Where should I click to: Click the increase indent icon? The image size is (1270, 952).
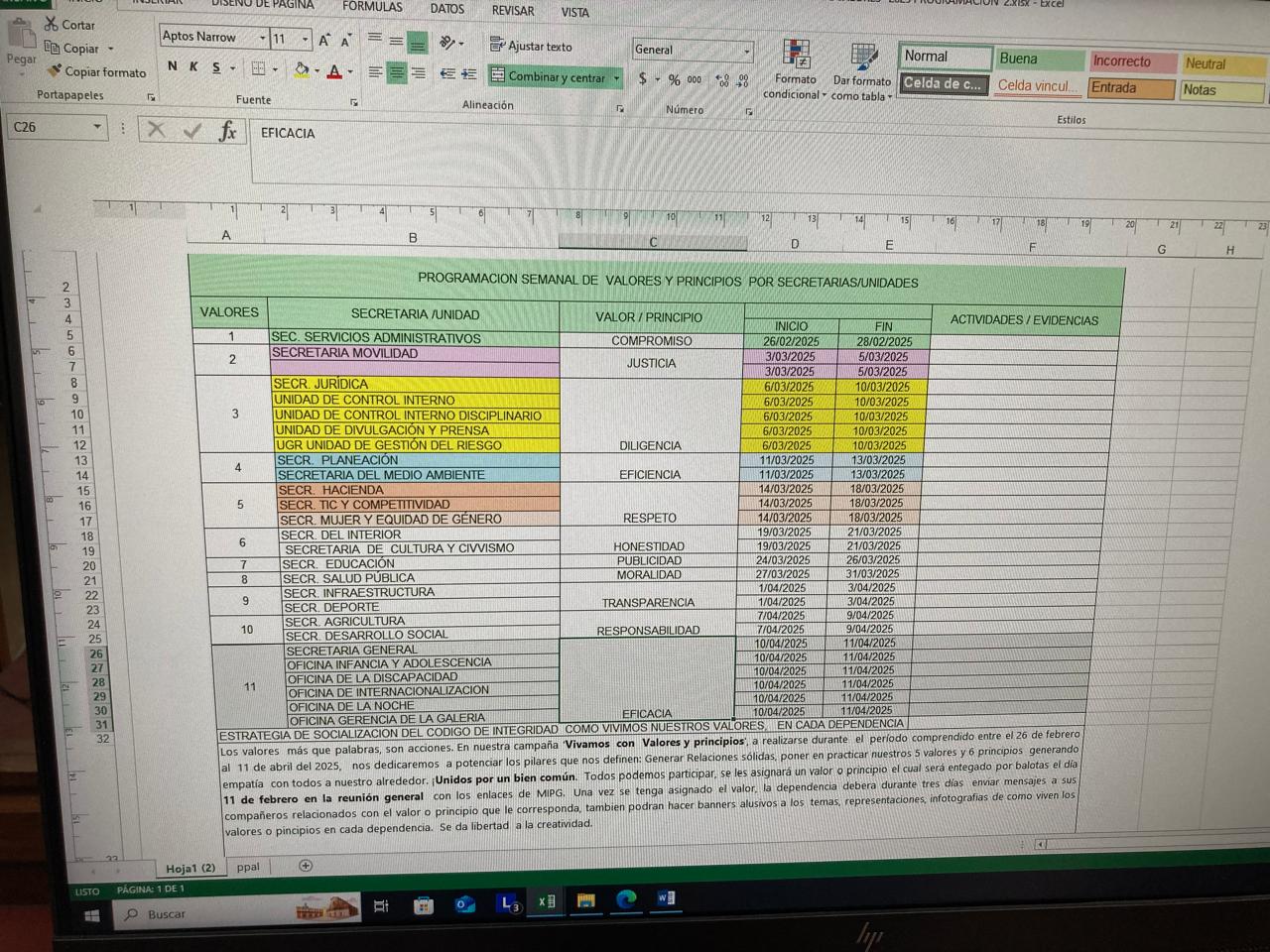click(469, 74)
